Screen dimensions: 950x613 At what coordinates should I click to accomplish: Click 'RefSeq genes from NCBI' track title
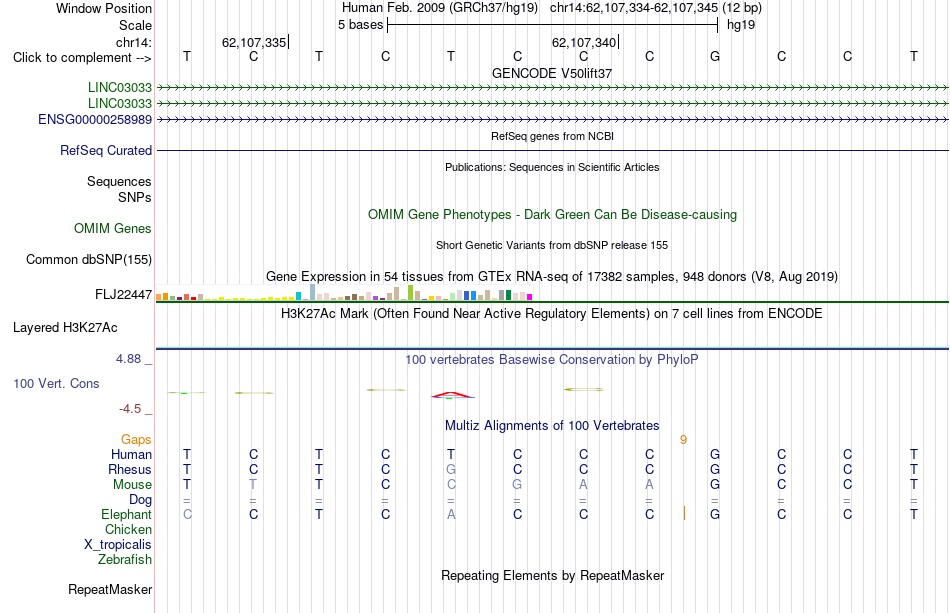point(552,136)
